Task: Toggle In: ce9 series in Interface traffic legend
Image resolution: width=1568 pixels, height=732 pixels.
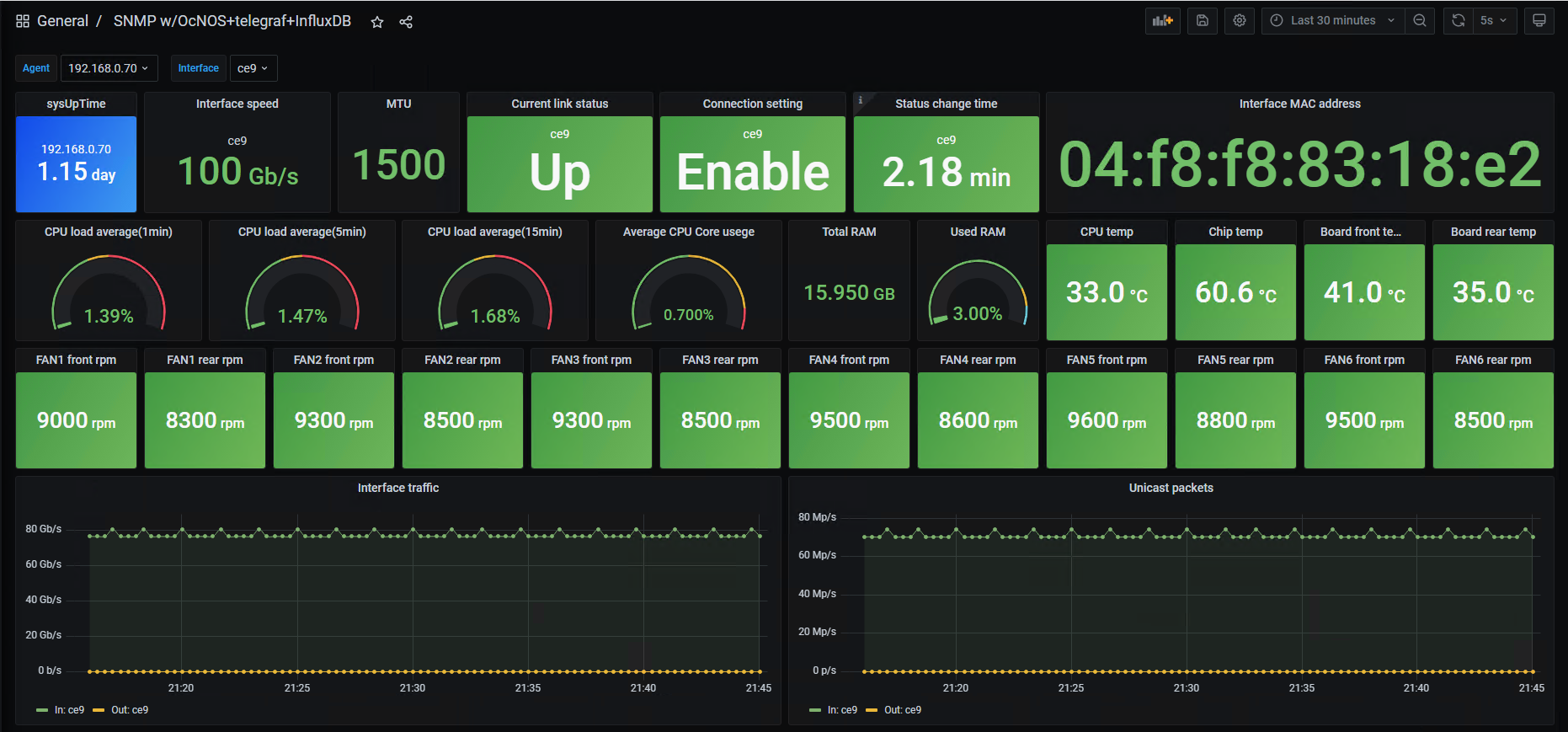Action: click(61, 710)
